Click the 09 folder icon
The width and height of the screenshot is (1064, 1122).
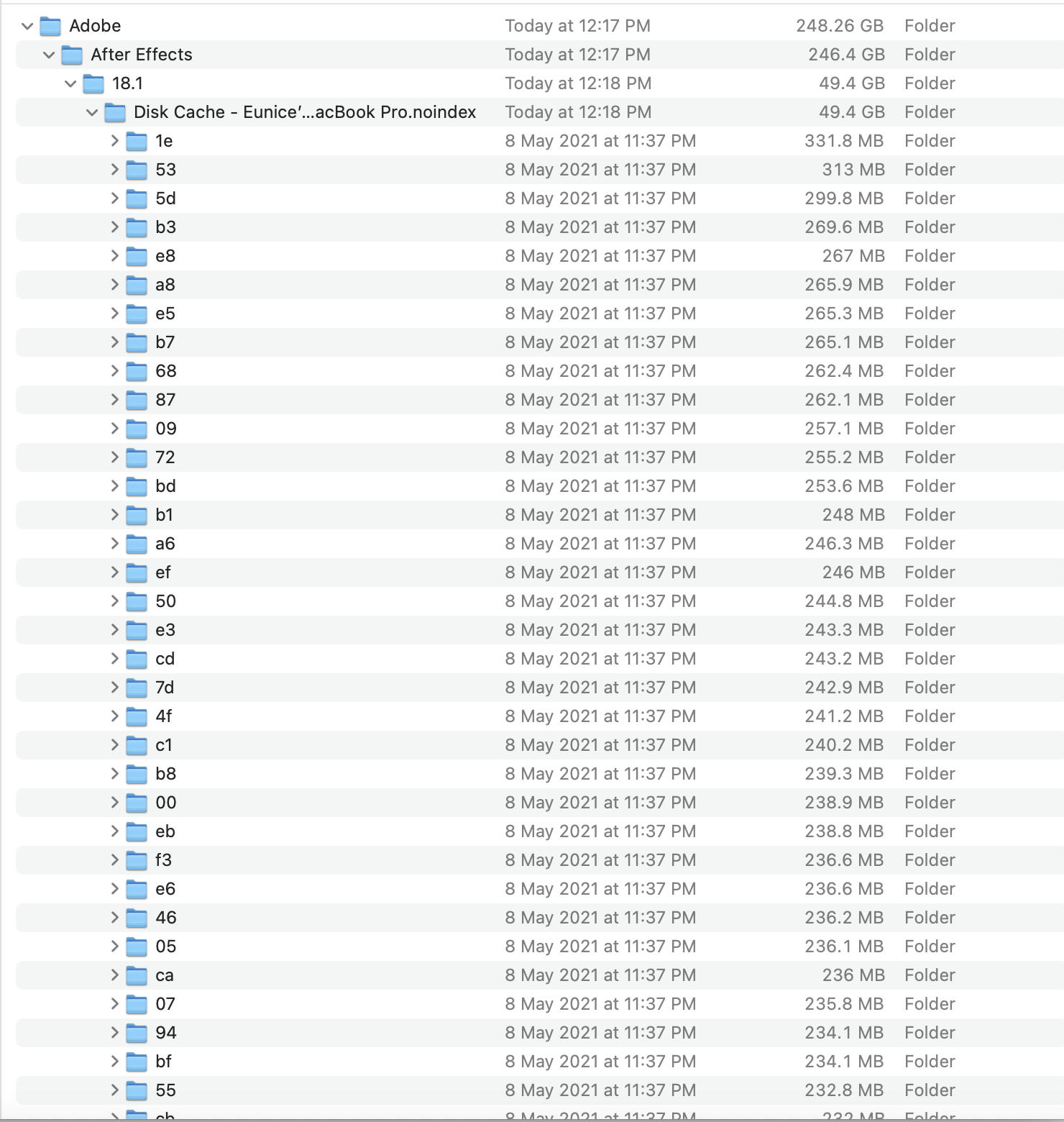[x=137, y=429]
